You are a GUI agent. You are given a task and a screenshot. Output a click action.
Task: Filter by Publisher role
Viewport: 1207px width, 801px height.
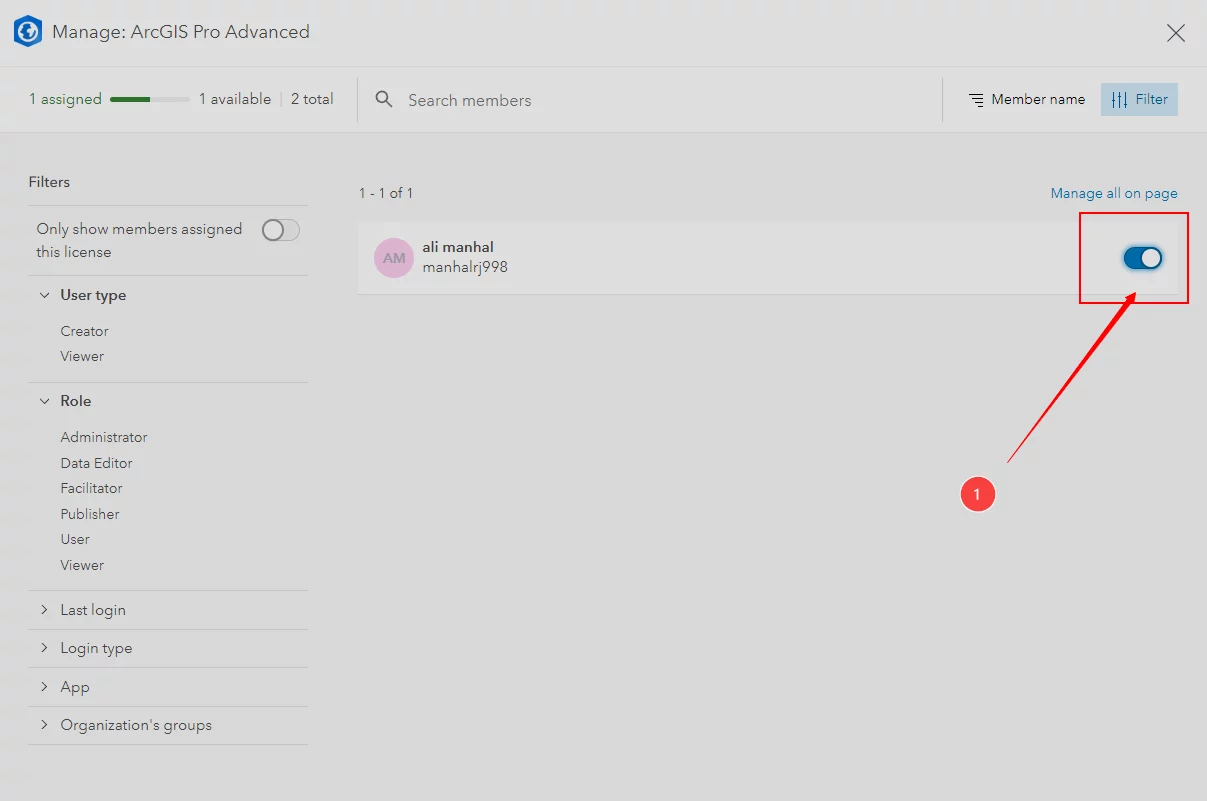click(x=90, y=514)
